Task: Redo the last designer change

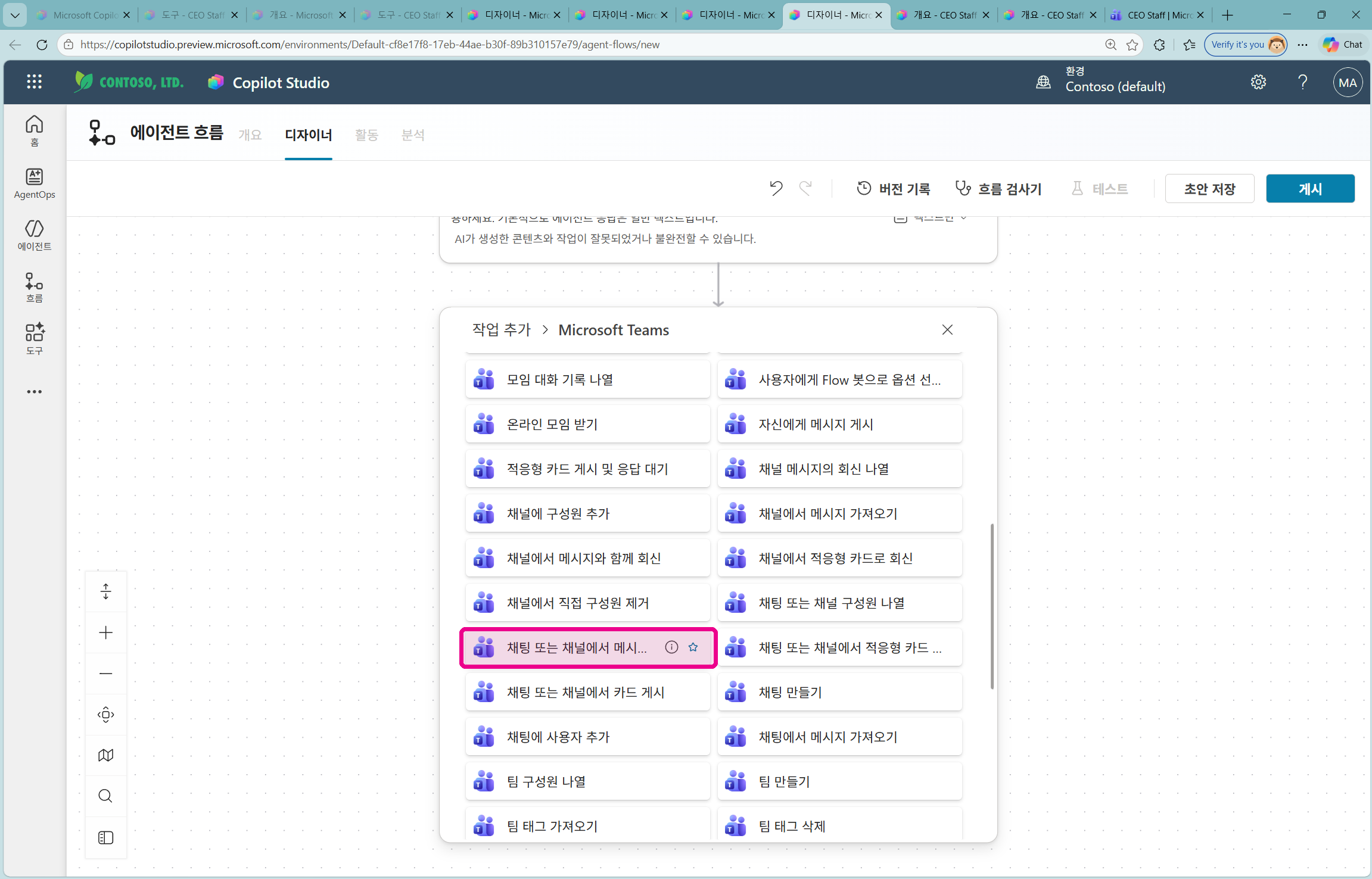Action: click(x=805, y=188)
